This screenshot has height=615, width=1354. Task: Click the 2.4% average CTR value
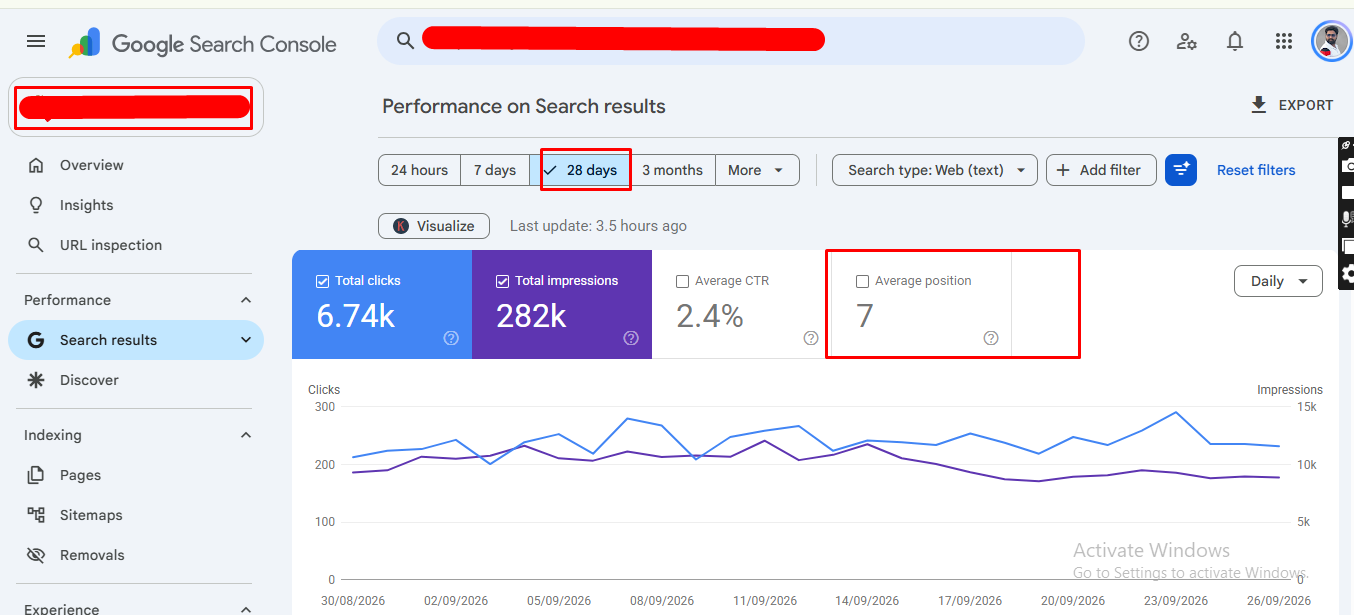pos(710,316)
